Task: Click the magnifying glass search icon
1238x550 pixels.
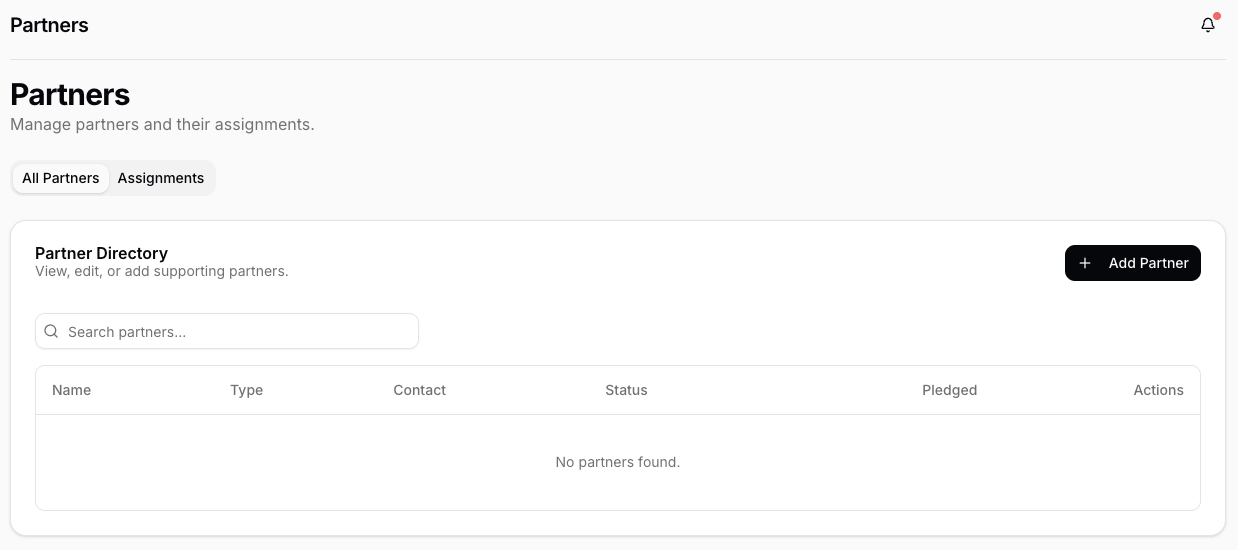Action: (x=52, y=332)
